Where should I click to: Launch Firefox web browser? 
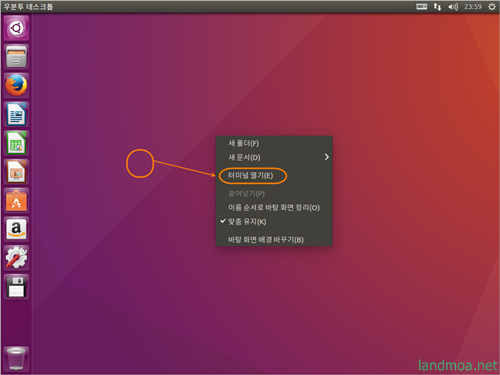16,86
